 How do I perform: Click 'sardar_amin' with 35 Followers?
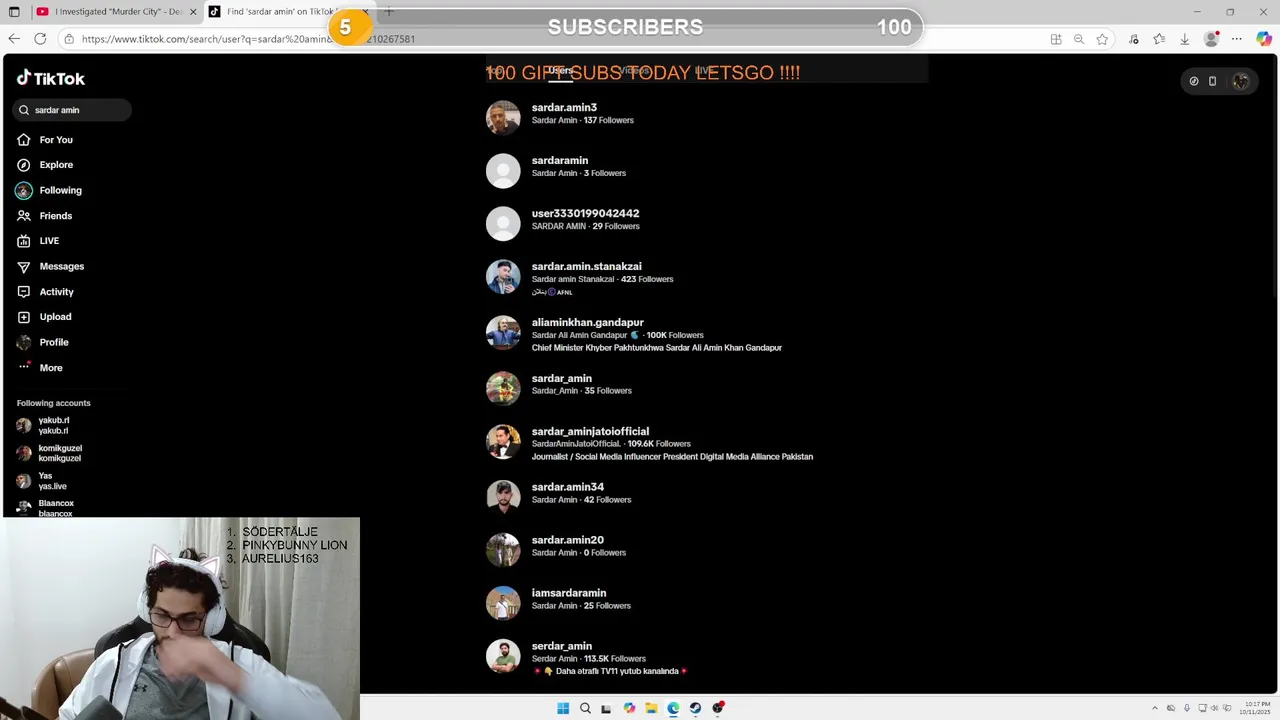click(x=561, y=379)
